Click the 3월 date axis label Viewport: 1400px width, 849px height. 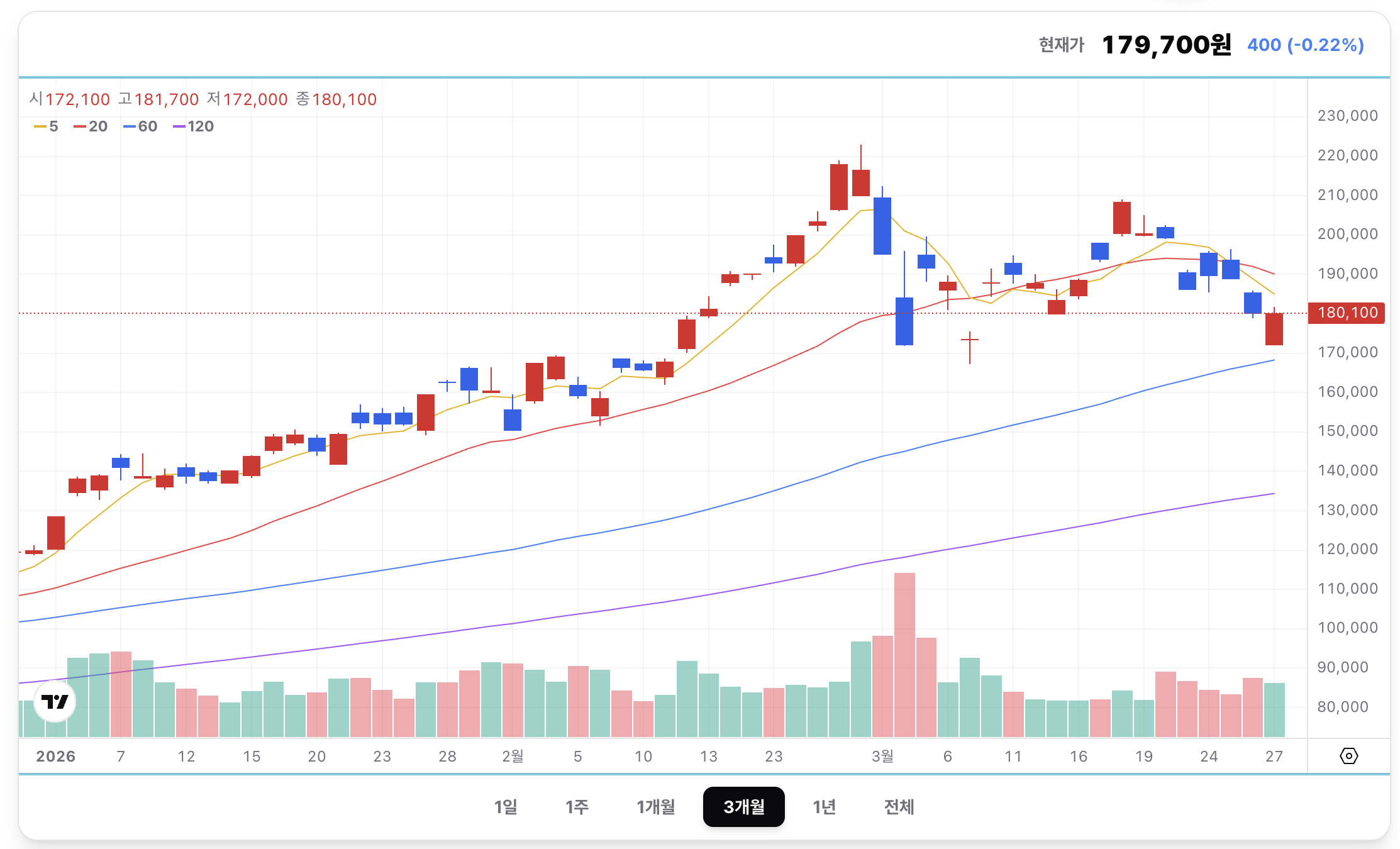[x=882, y=756]
